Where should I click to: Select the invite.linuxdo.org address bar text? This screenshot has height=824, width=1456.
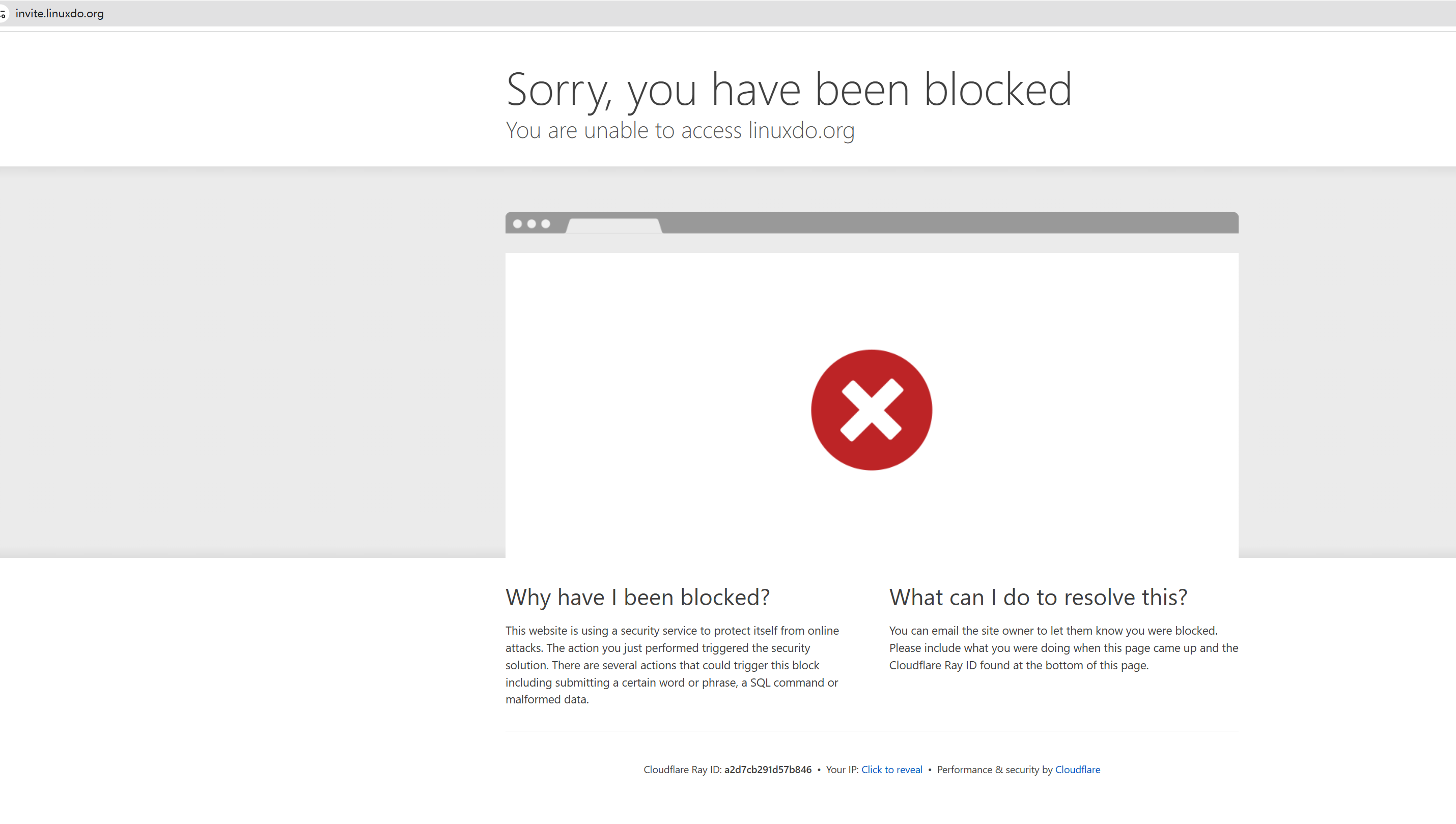(x=60, y=14)
